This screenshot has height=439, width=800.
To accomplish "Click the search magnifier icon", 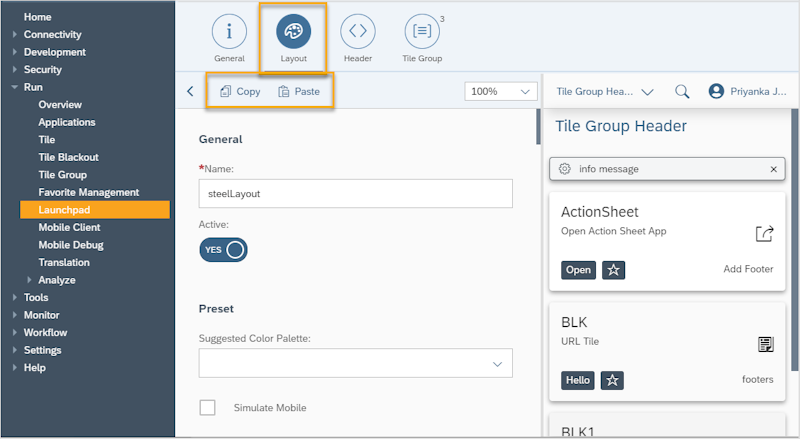I will pyautogui.click(x=682, y=91).
